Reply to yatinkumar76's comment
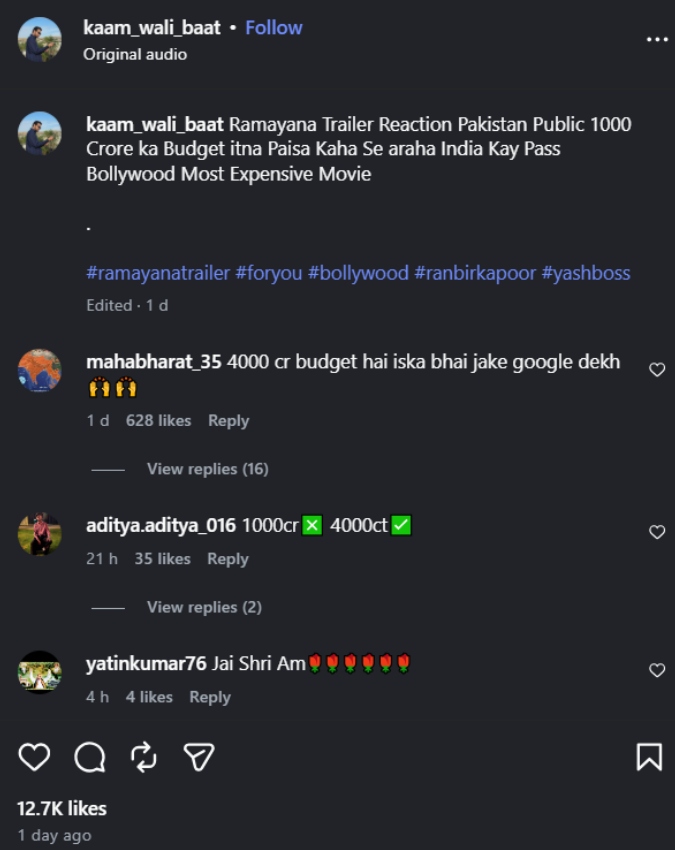675x850 pixels. tap(210, 697)
